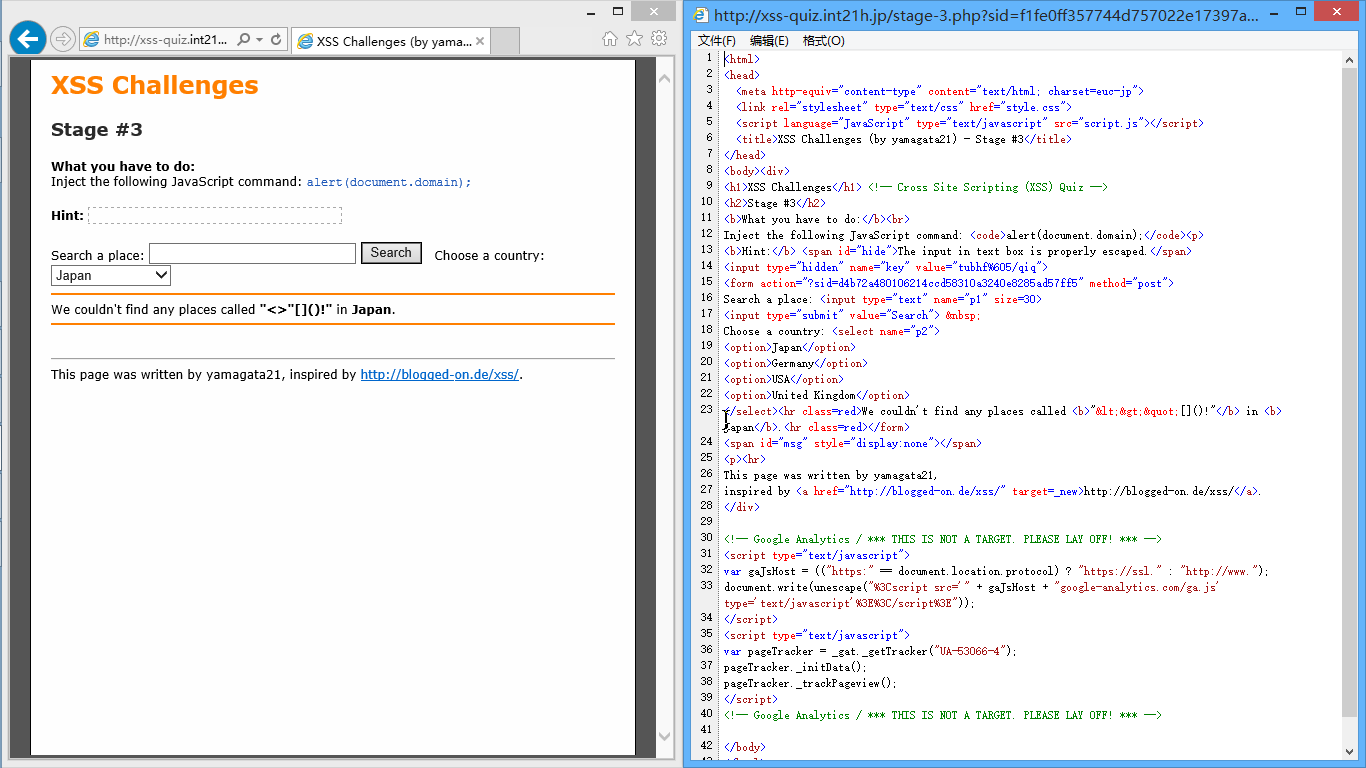Click the source viewer scrollbar up arrow
Image resolution: width=1366 pixels, height=768 pixels.
coord(1350,60)
